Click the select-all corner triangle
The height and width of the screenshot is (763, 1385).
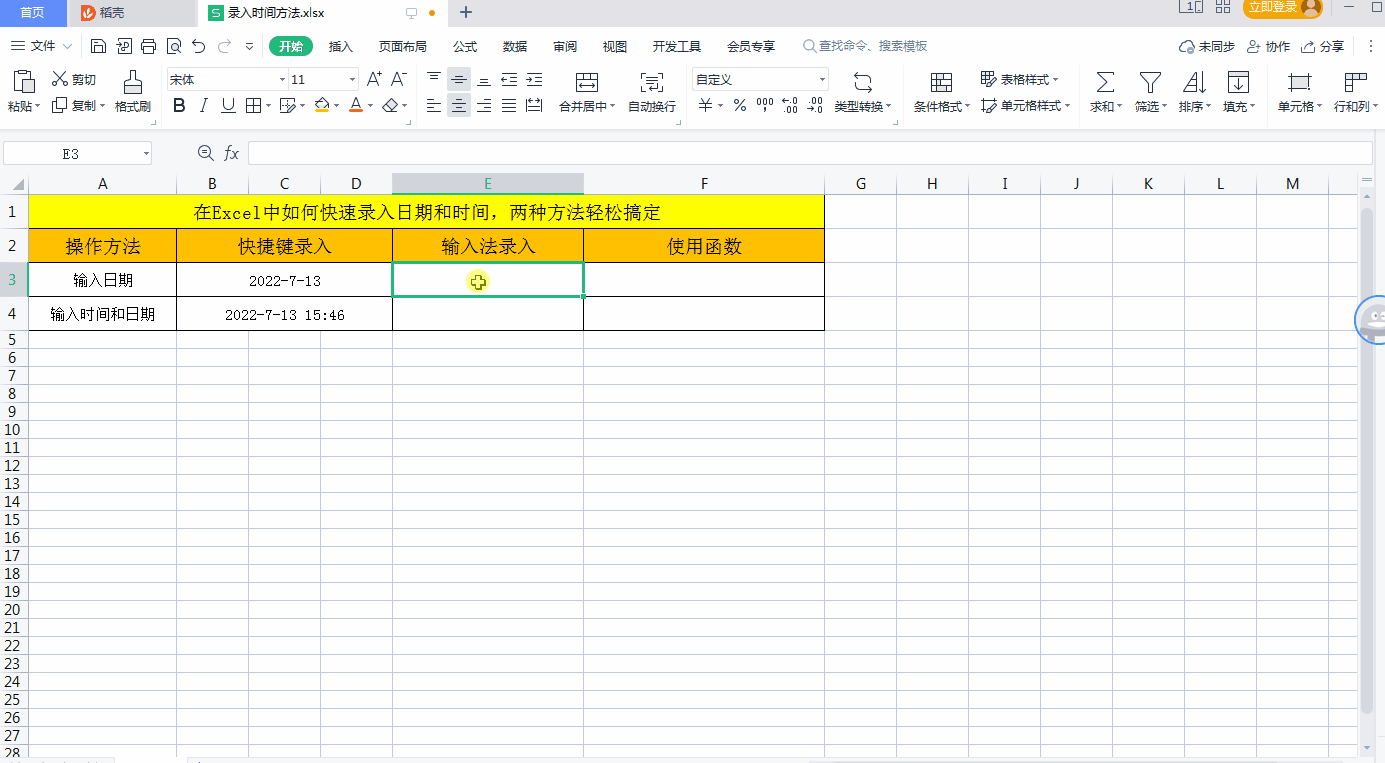tap(18, 184)
